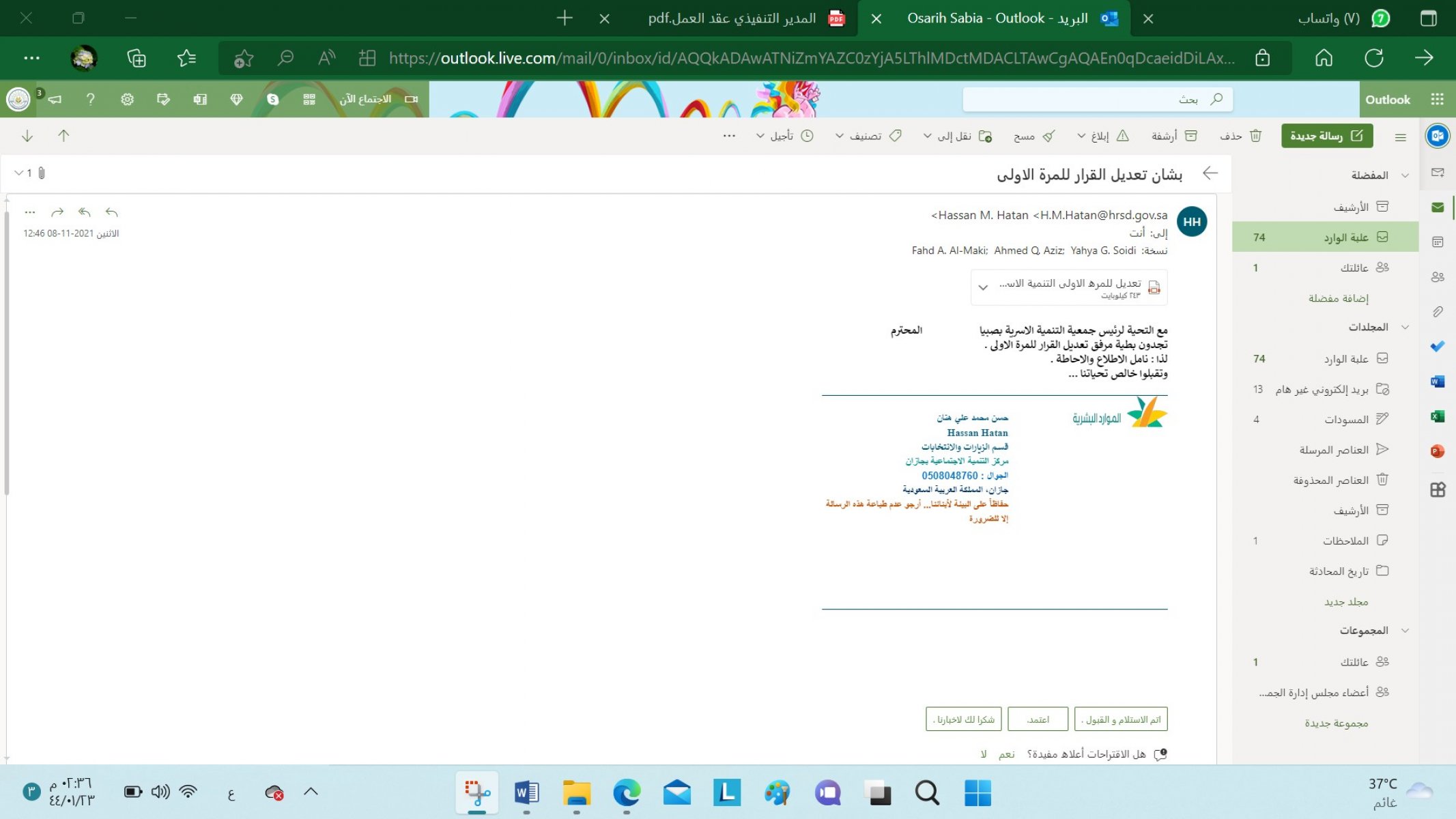The height and width of the screenshot is (819, 1456).
Task: Reply all to the message
Action: click(84, 212)
